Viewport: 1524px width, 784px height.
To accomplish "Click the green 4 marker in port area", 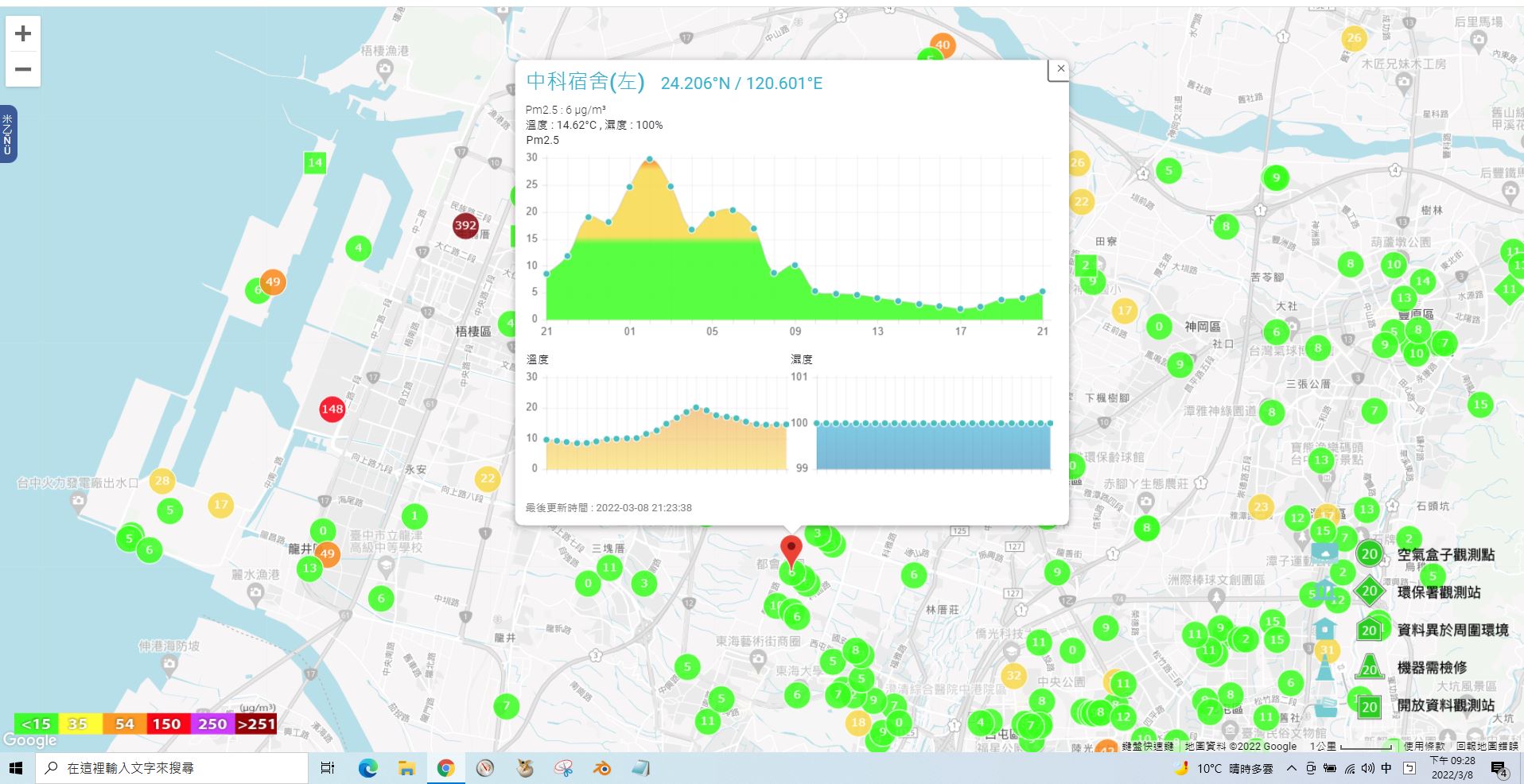I will (x=359, y=248).
